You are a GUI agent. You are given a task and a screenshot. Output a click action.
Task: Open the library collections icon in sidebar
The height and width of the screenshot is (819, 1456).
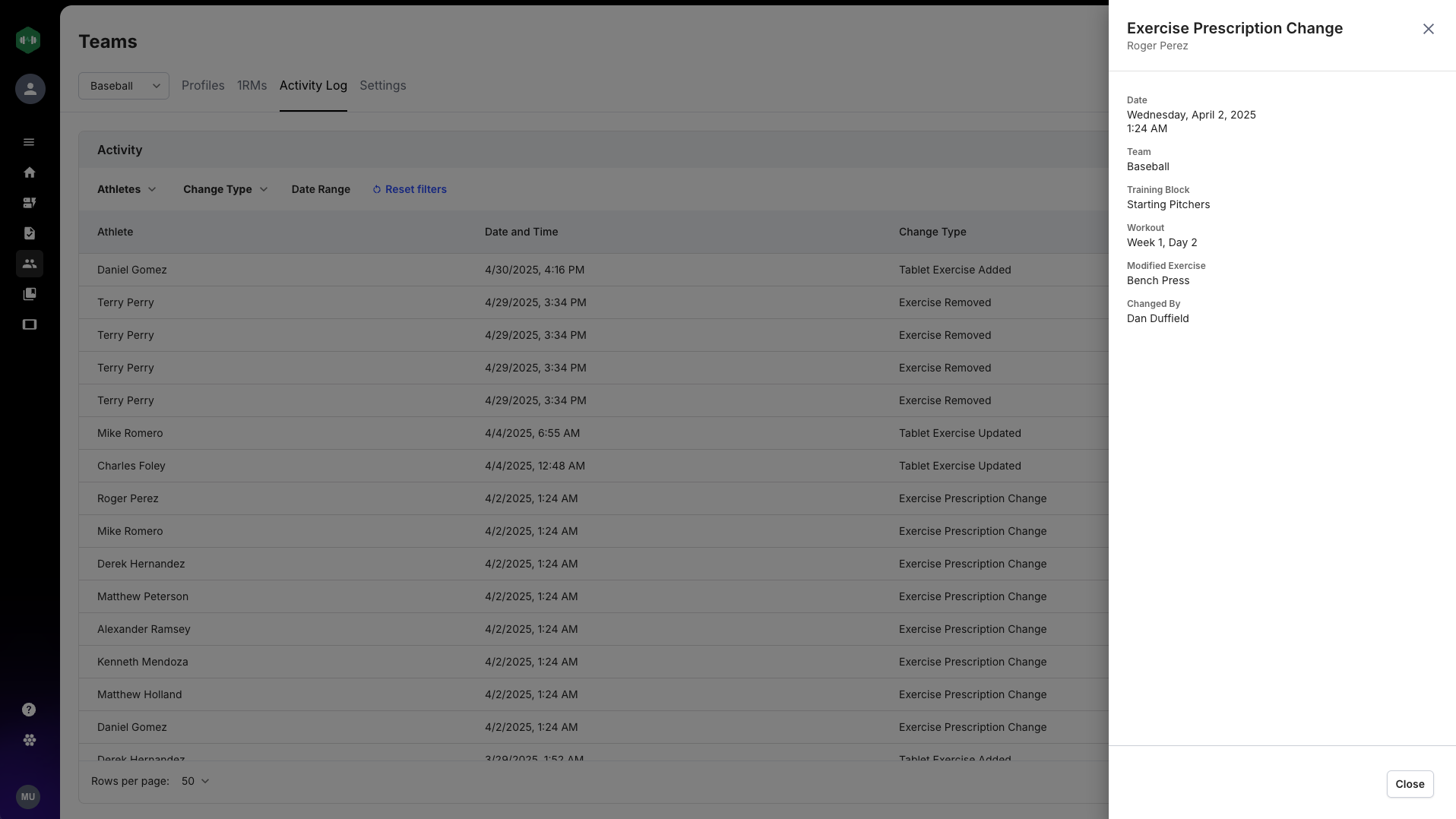click(x=30, y=294)
